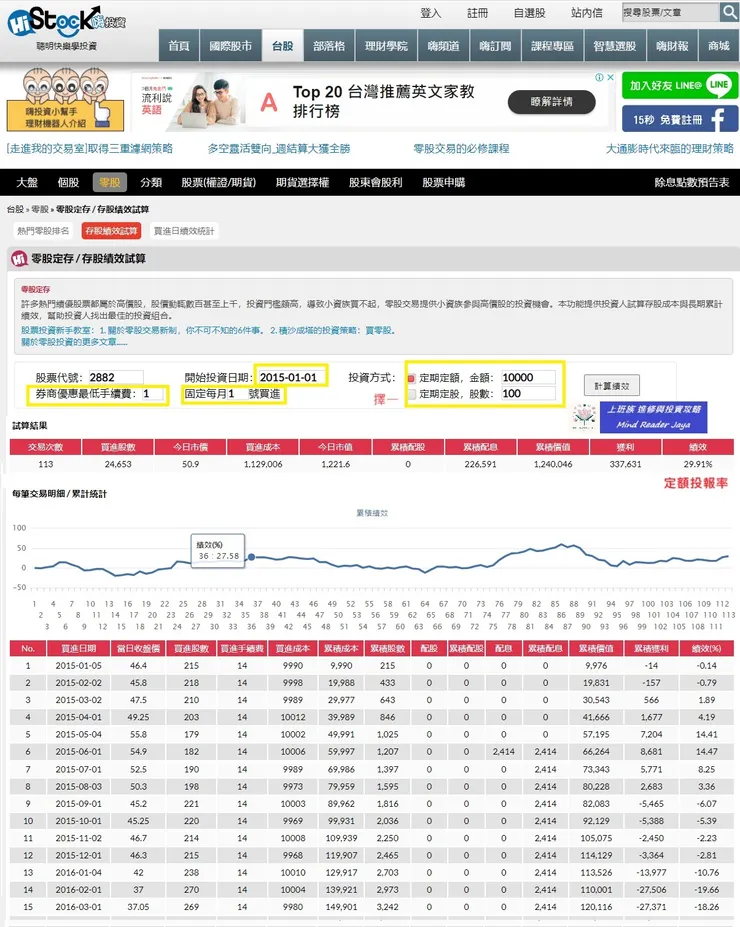Go to the 商城 nav tab
Viewport: 740px width, 927px height.
(719, 46)
